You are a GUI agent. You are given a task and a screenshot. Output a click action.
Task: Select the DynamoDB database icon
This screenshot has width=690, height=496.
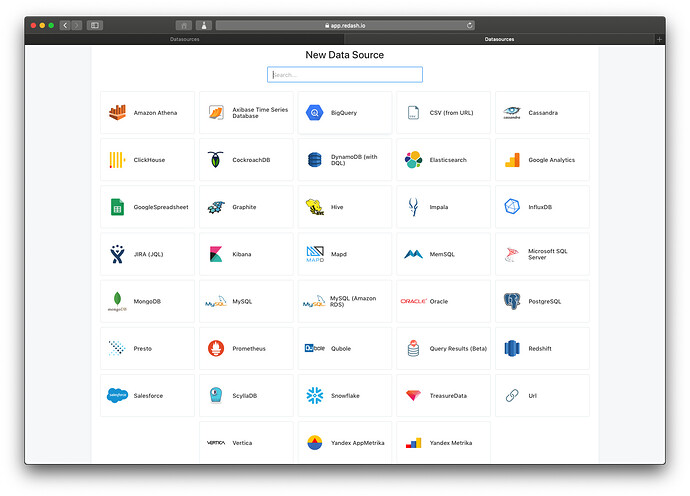pyautogui.click(x=315, y=160)
